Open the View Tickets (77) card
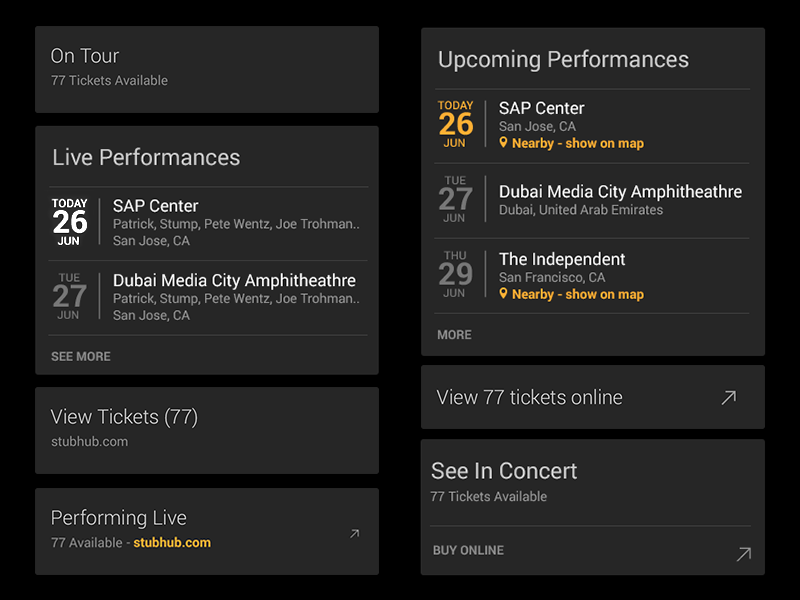 206,430
